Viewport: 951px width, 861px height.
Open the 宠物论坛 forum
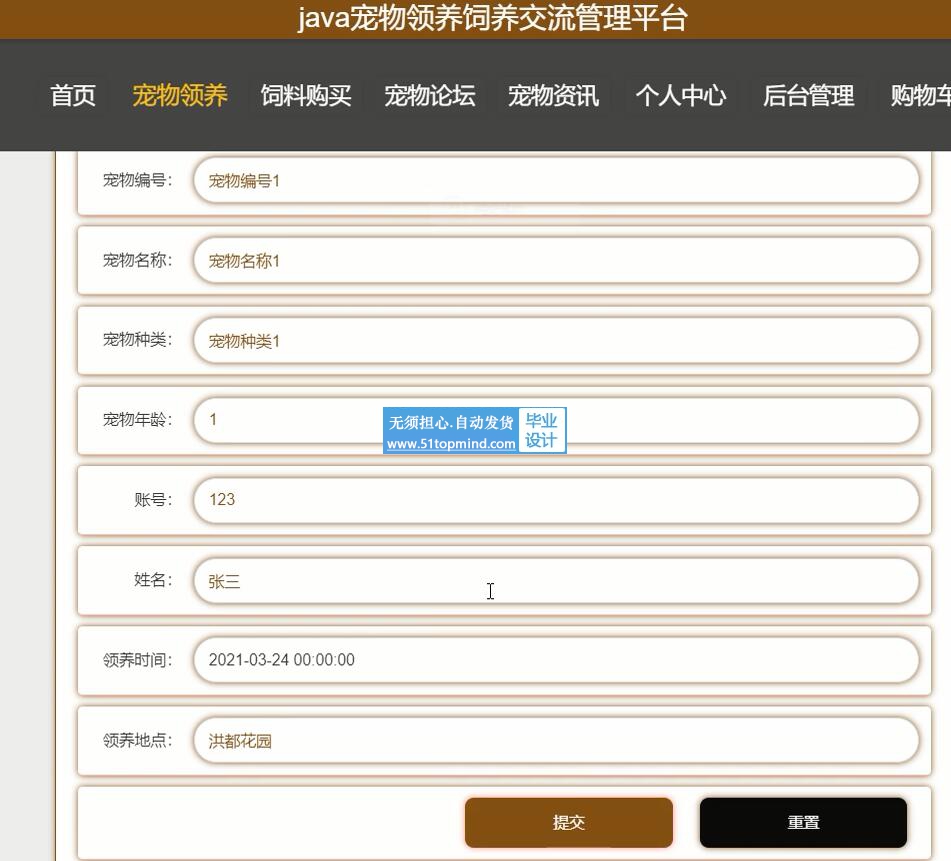[430, 96]
